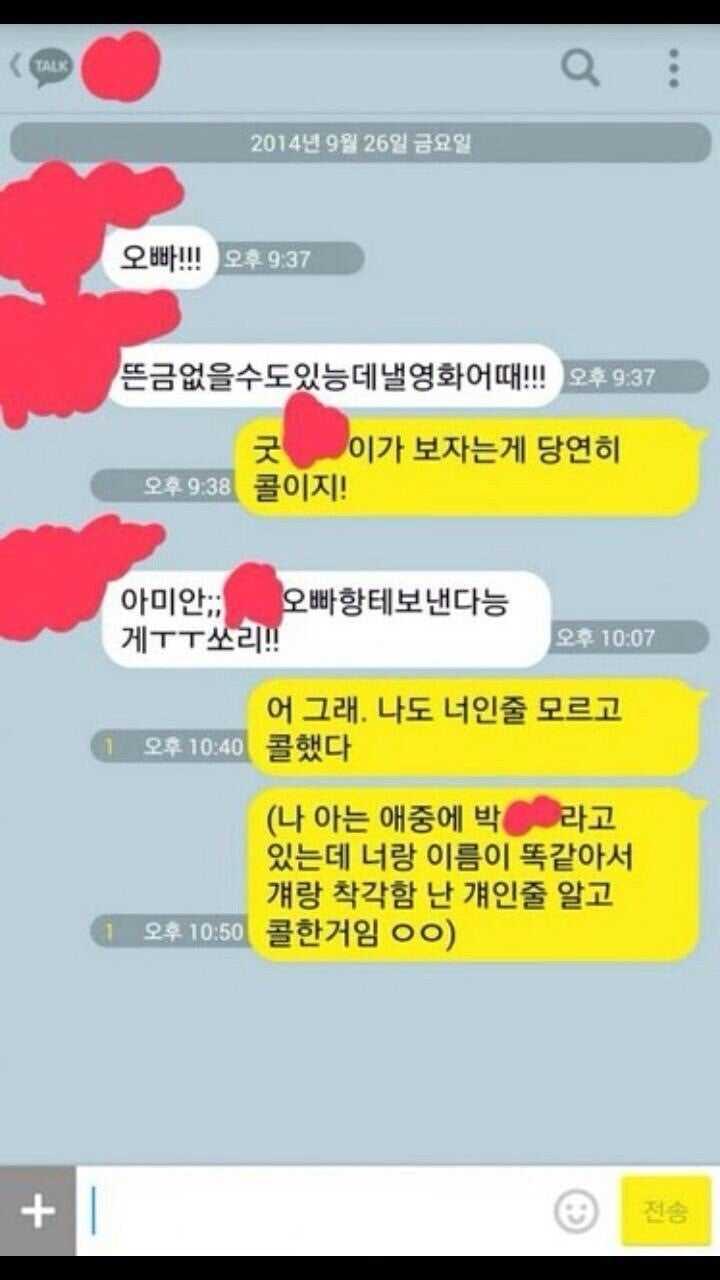Screen dimensions: 720x1280
Task: Tap the 2014년 9월 26일 date banner
Action: (360, 143)
